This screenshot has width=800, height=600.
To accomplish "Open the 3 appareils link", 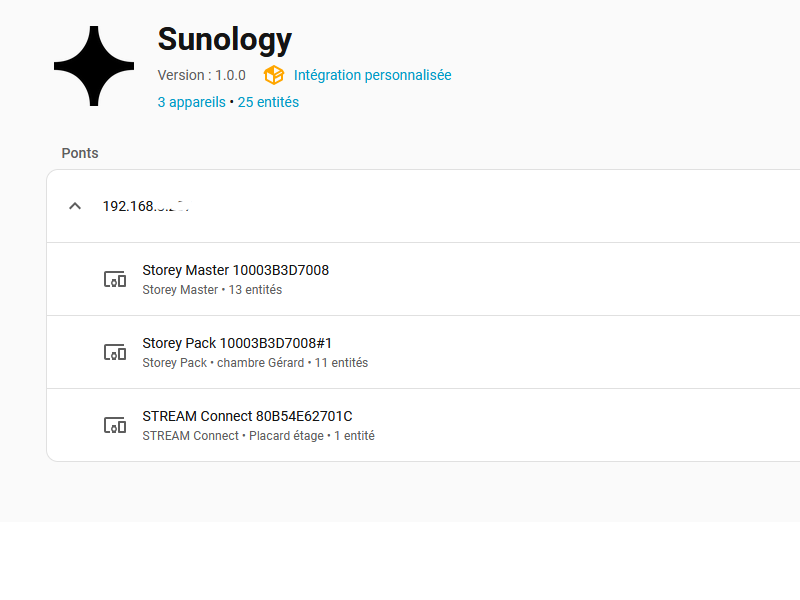I will tap(191, 102).
